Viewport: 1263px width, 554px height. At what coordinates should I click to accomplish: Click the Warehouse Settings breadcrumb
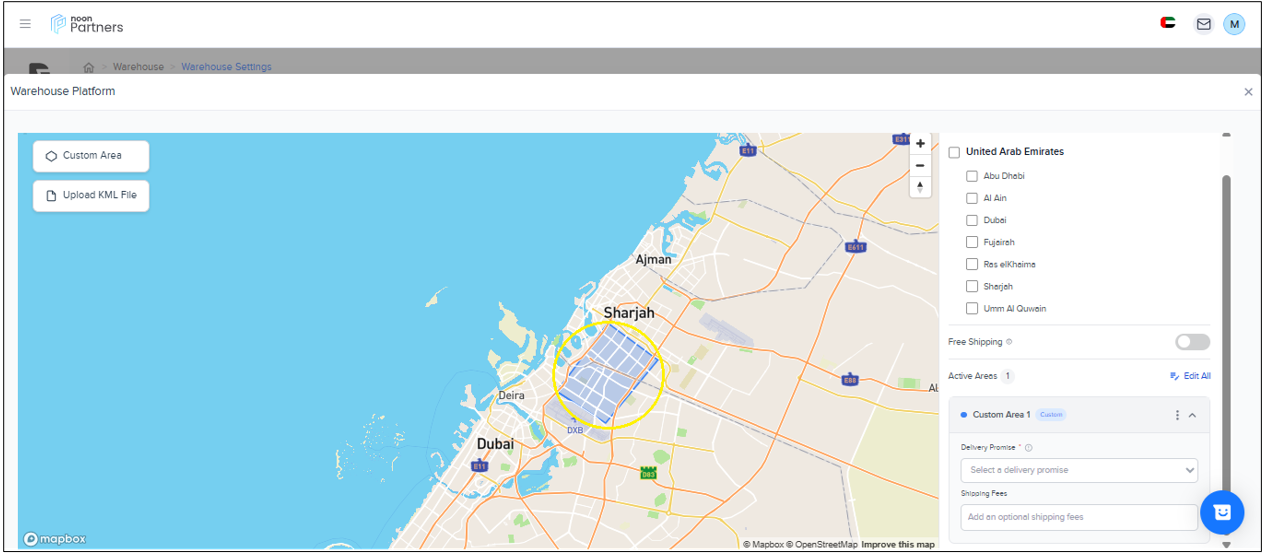coord(226,67)
